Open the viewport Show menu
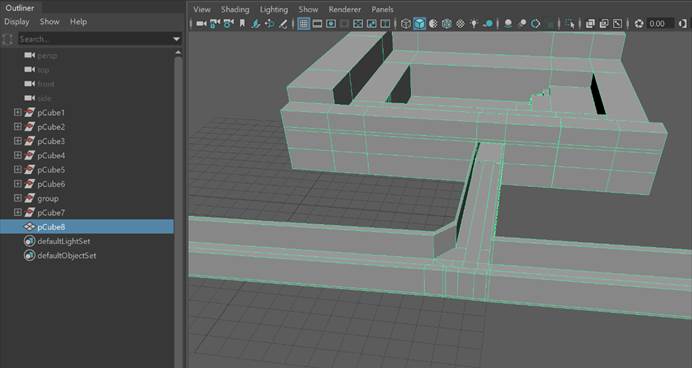 click(308, 9)
